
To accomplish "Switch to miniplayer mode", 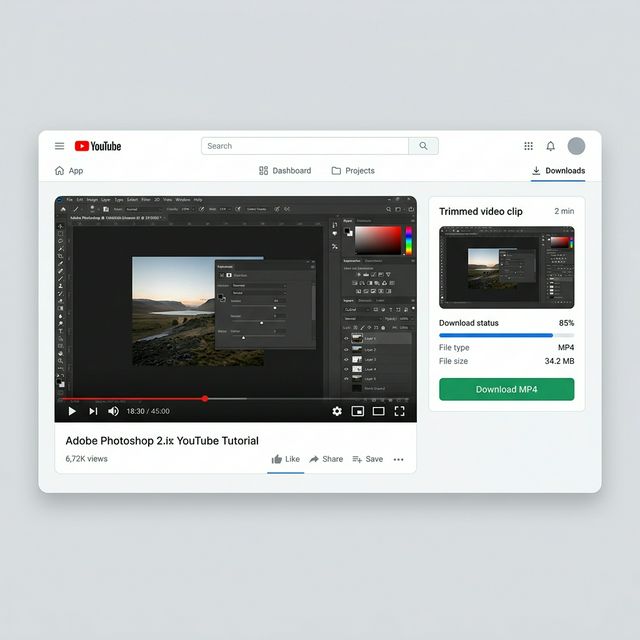I will 358,411.
